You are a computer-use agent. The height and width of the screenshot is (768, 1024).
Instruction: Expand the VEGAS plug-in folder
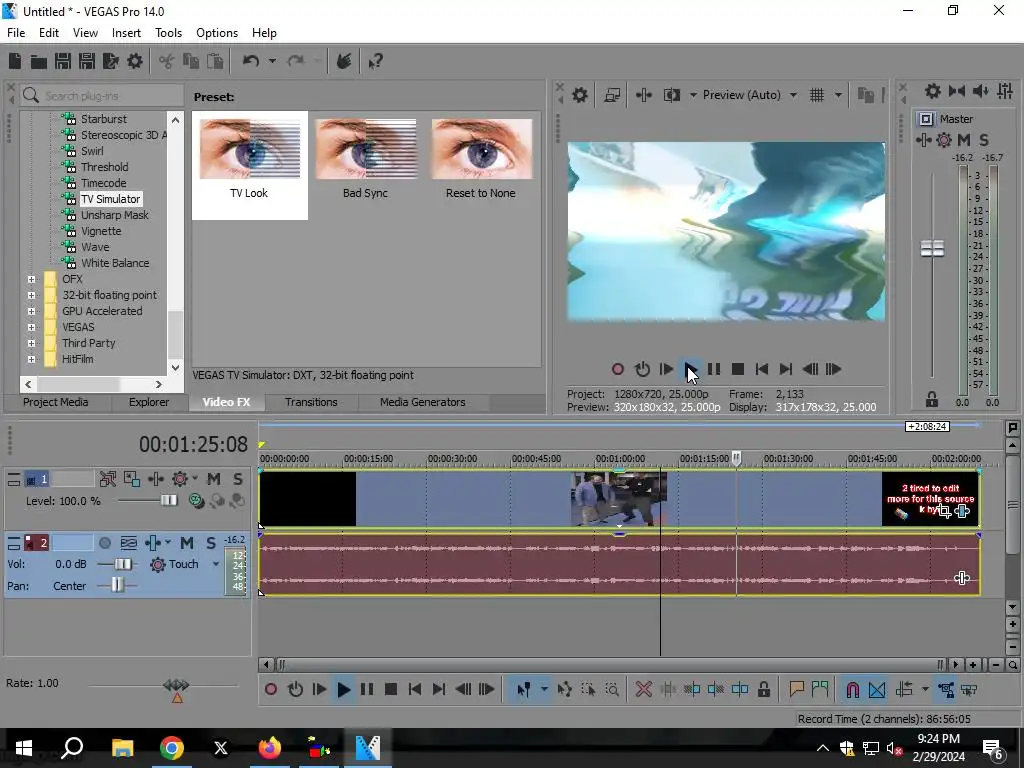pos(31,327)
